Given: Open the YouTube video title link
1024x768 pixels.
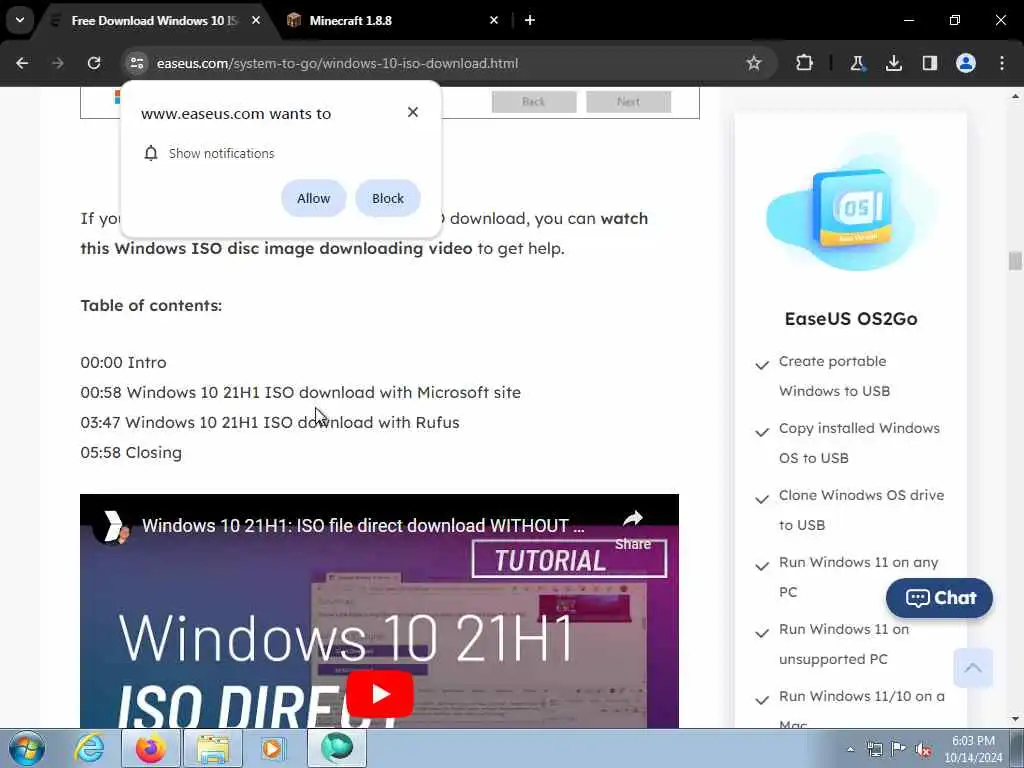Looking at the screenshot, I should click(363, 526).
